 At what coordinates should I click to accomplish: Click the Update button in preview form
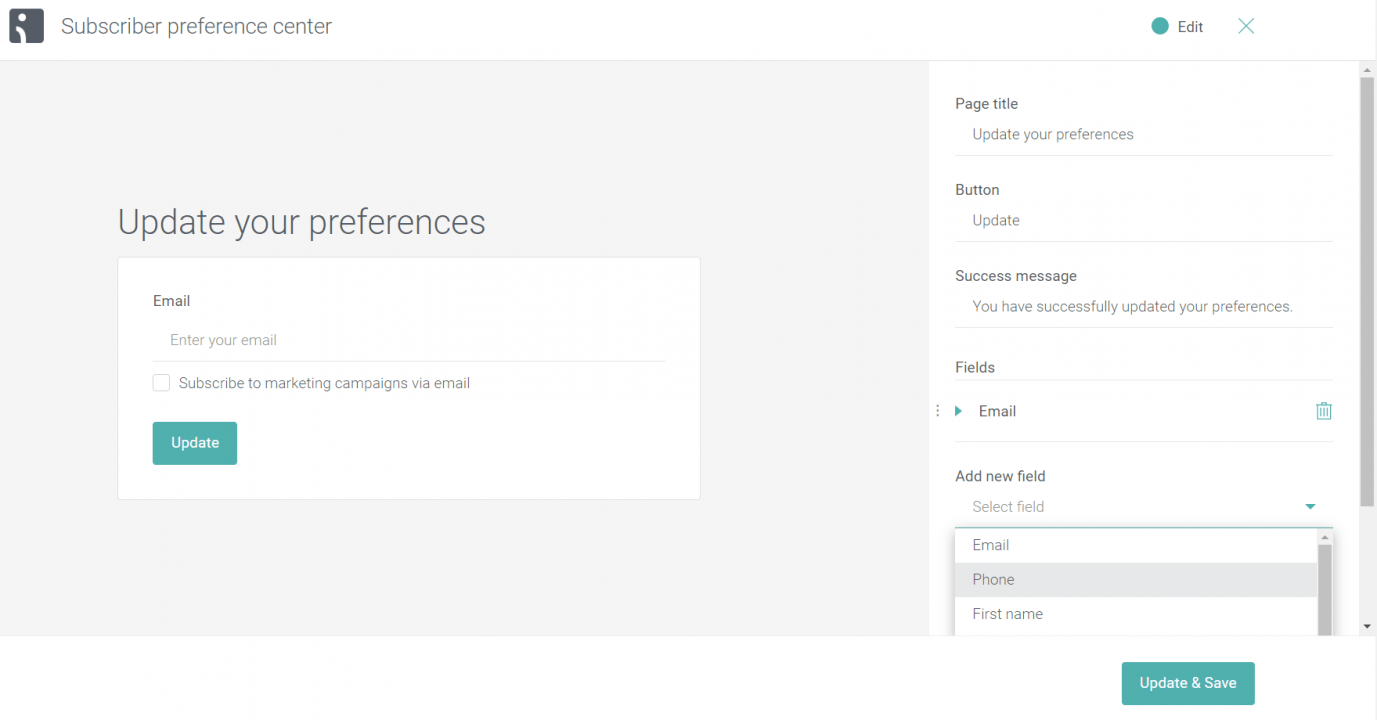point(195,443)
